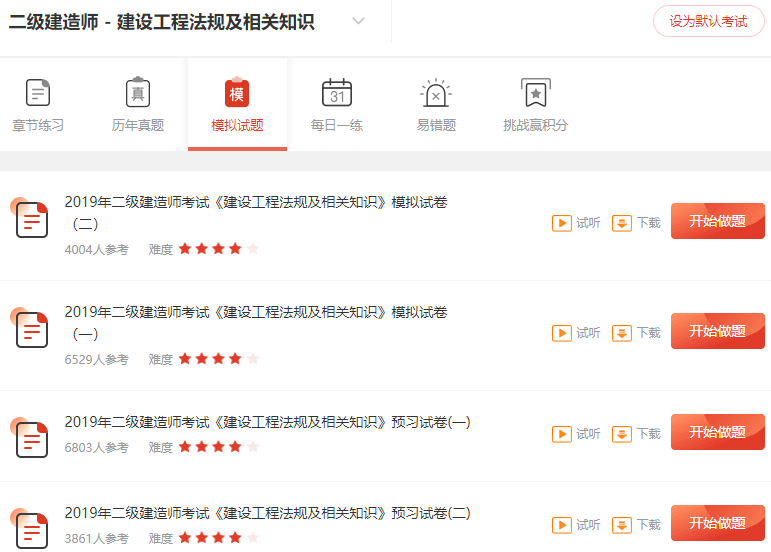This screenshot has width=771, height=552.
Task: Click 下载 link for 模拟试卷(二)
Action: (649, 223)
